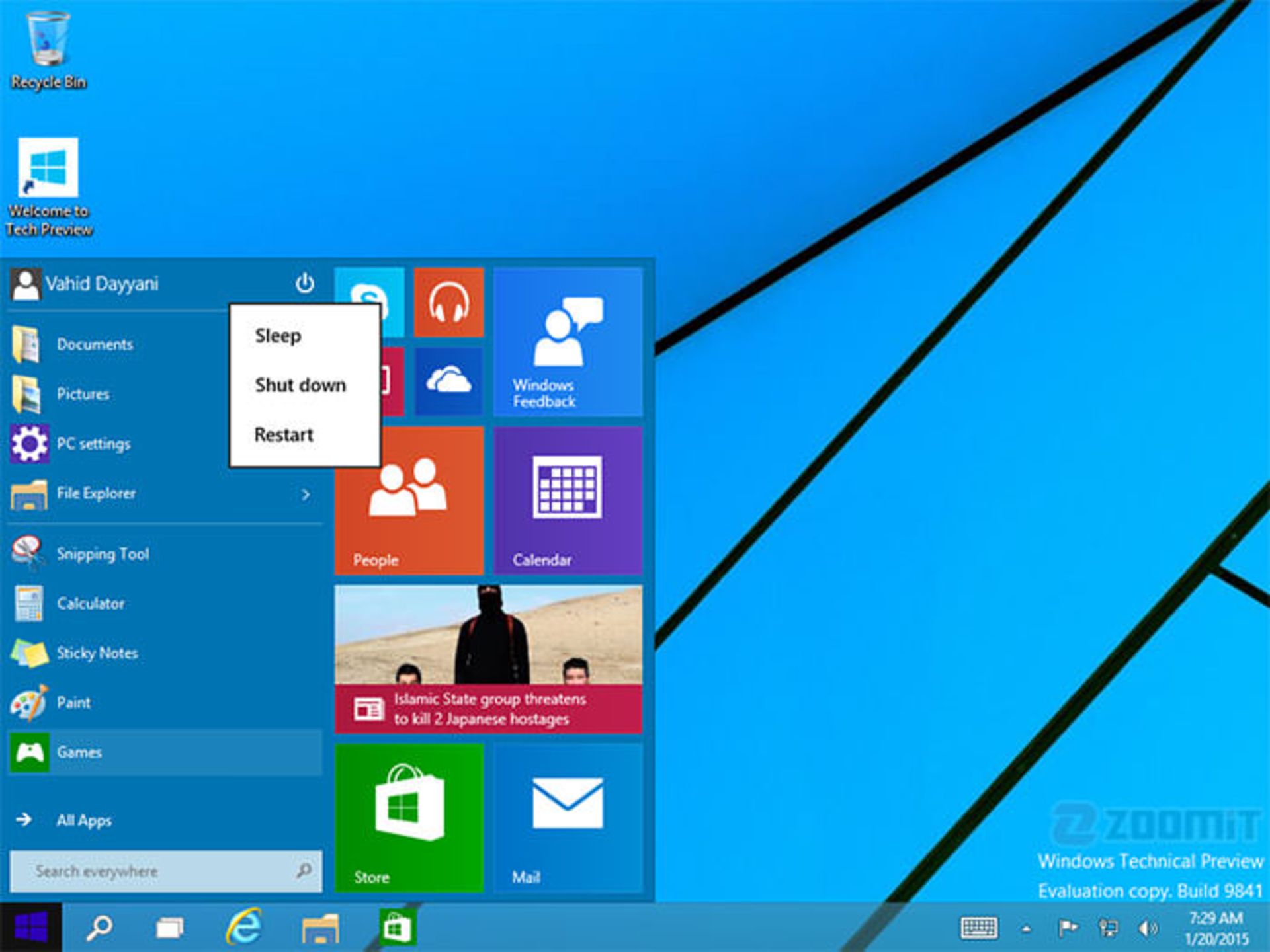
Task: Launch Internet Explorer from taskbar
Action: [x=244, y=927]
